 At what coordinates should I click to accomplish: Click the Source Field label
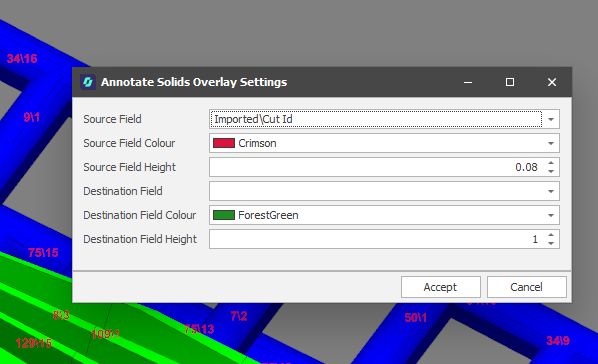(x=112, y=119)
